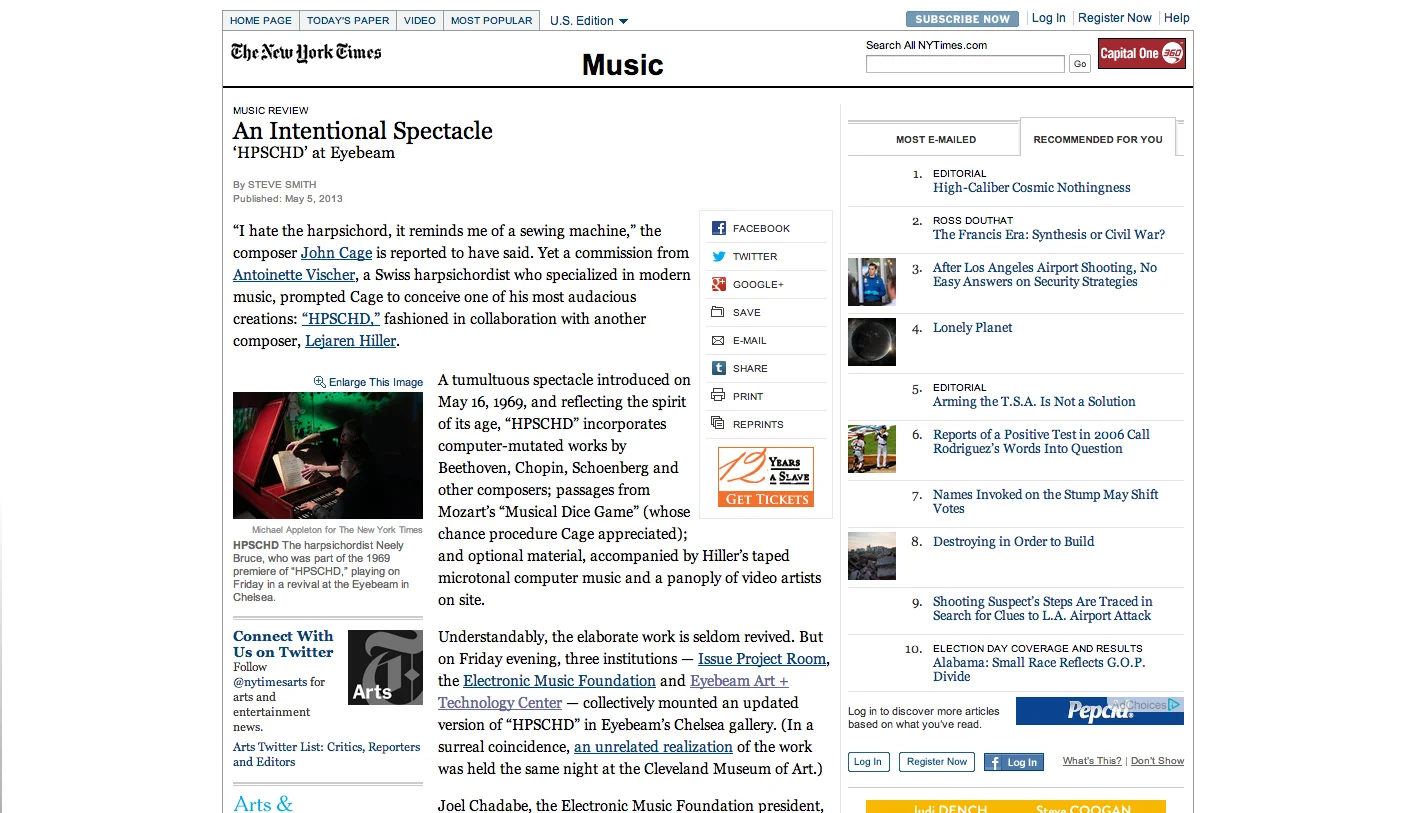This screenshot has height=813, width=1412.
Task: Select Today's Paper in the top navigation
Action: click(347, 20)
